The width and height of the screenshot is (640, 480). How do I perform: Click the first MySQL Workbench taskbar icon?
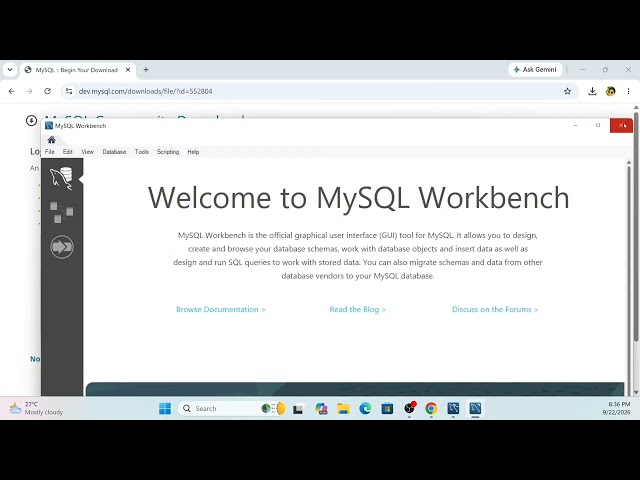coord(453,408)
